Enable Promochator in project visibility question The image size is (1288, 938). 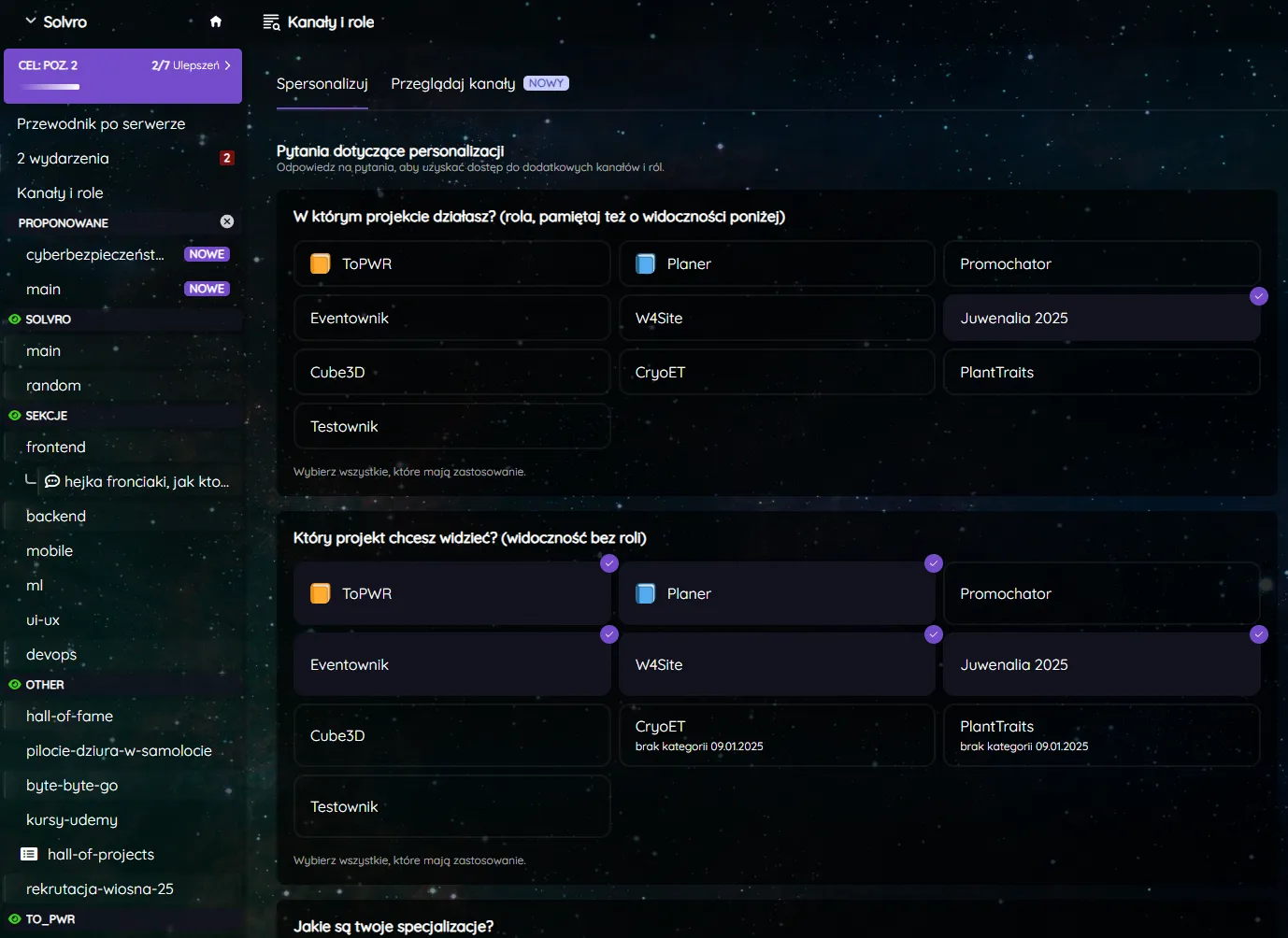(1101, 594)
